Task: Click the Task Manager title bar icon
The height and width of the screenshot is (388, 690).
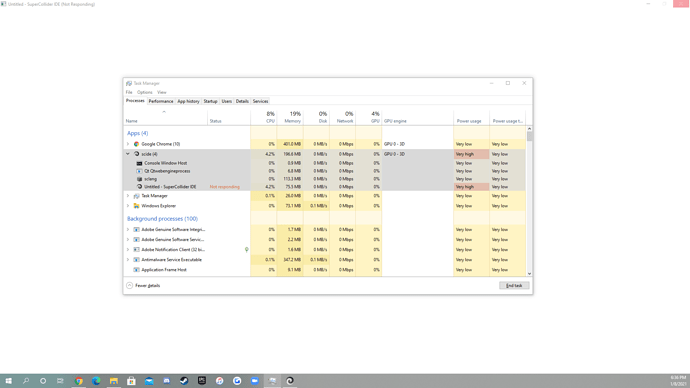Action: tap(129, 83)
